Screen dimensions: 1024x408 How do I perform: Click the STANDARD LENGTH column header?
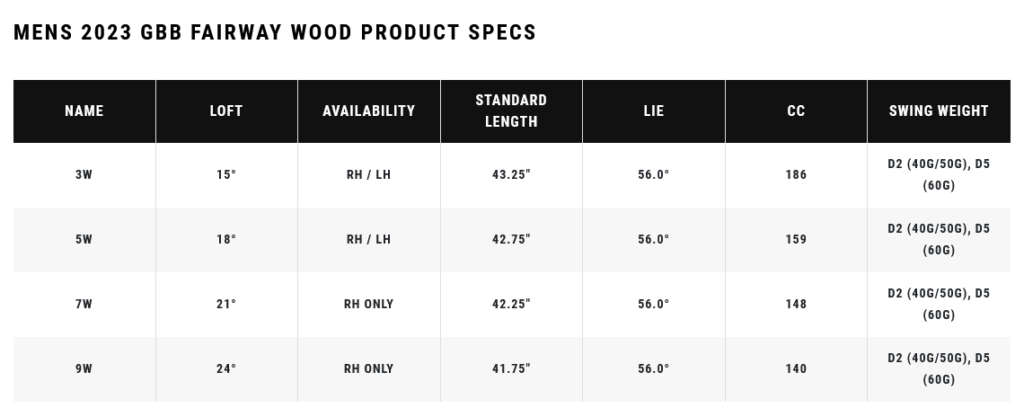[x=511, y=111]
